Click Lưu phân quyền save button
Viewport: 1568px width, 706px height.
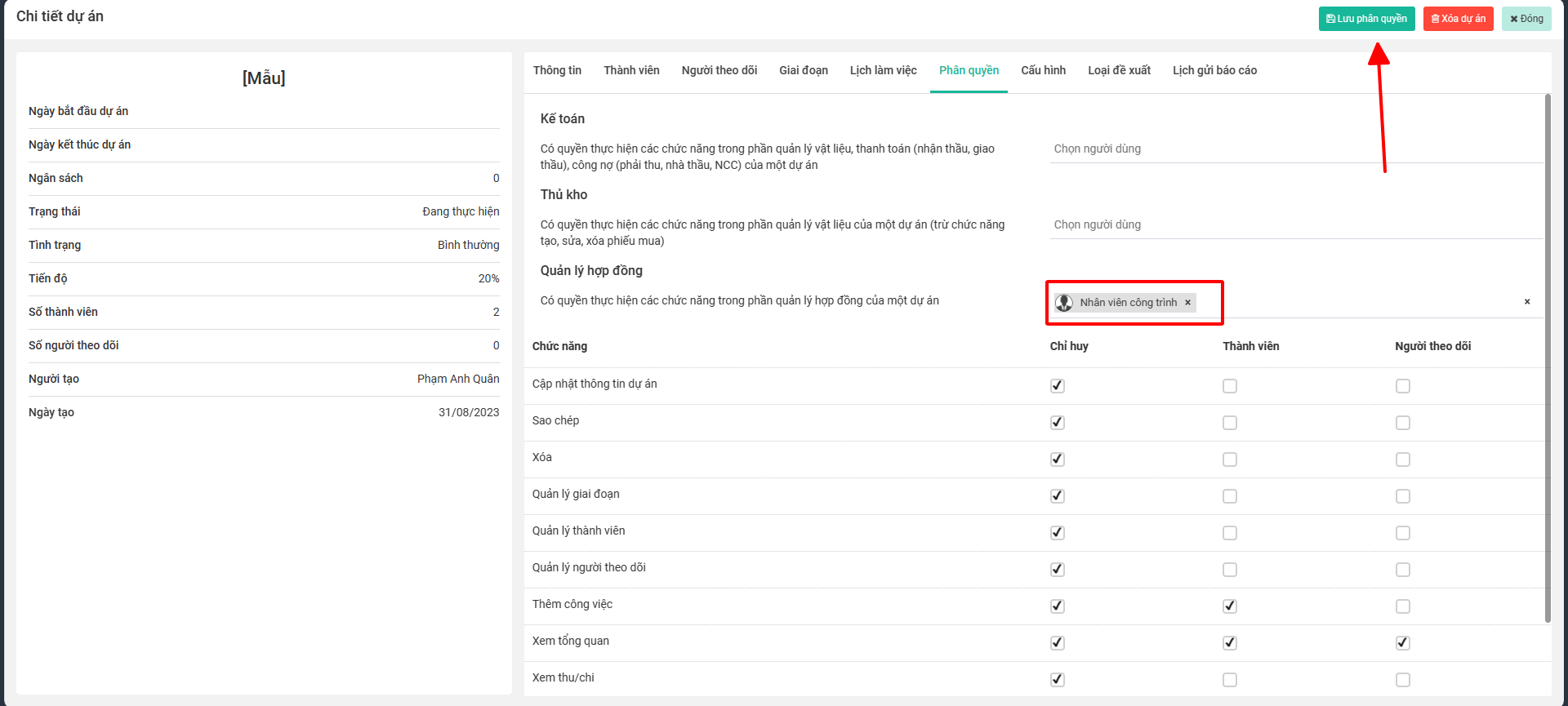(1366, 19)
